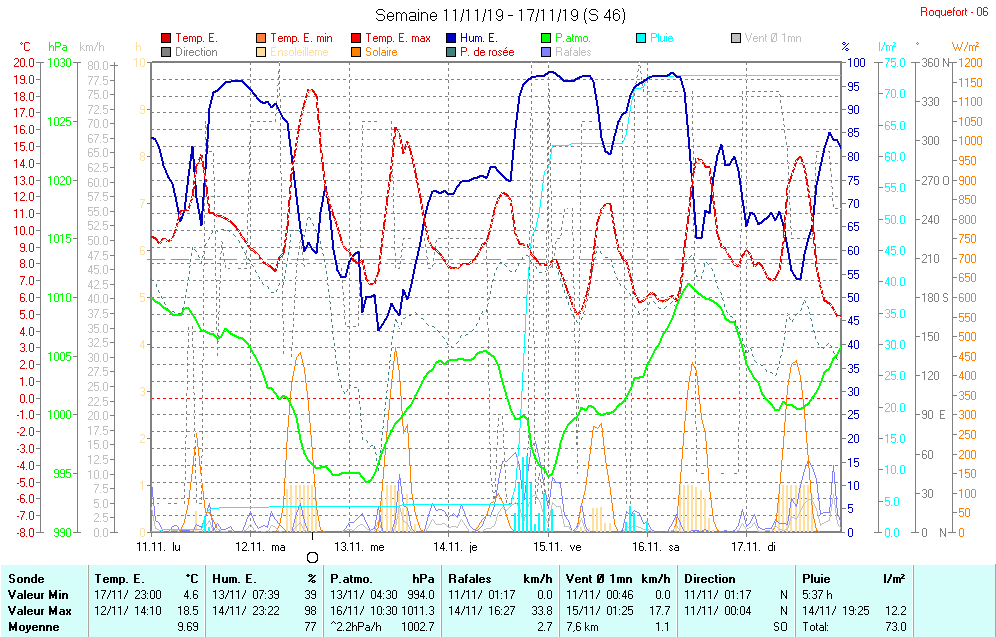Click the gust timestamp 14/11/ 16:27

pos(482,611)
